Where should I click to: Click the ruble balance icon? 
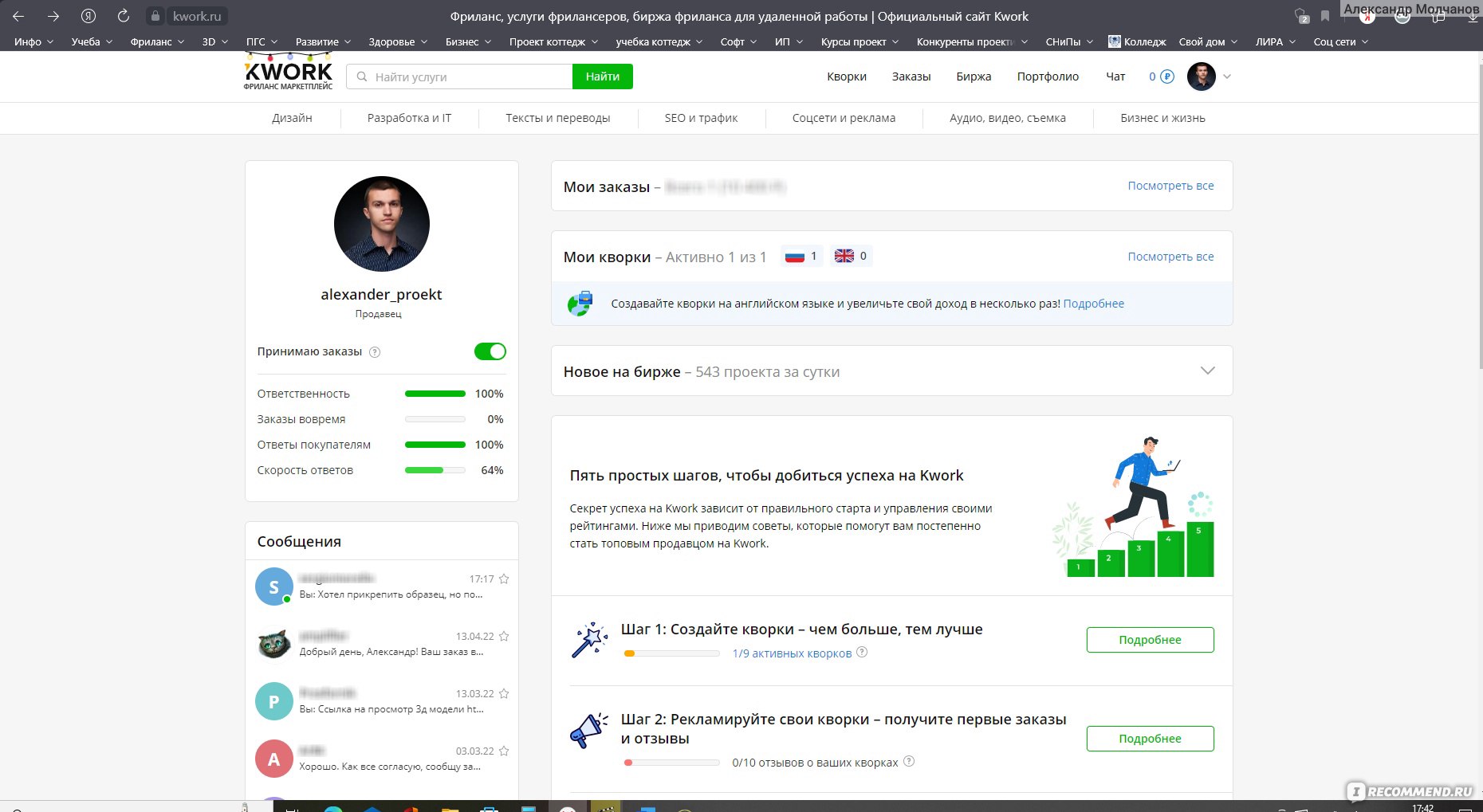(1167, 76)
